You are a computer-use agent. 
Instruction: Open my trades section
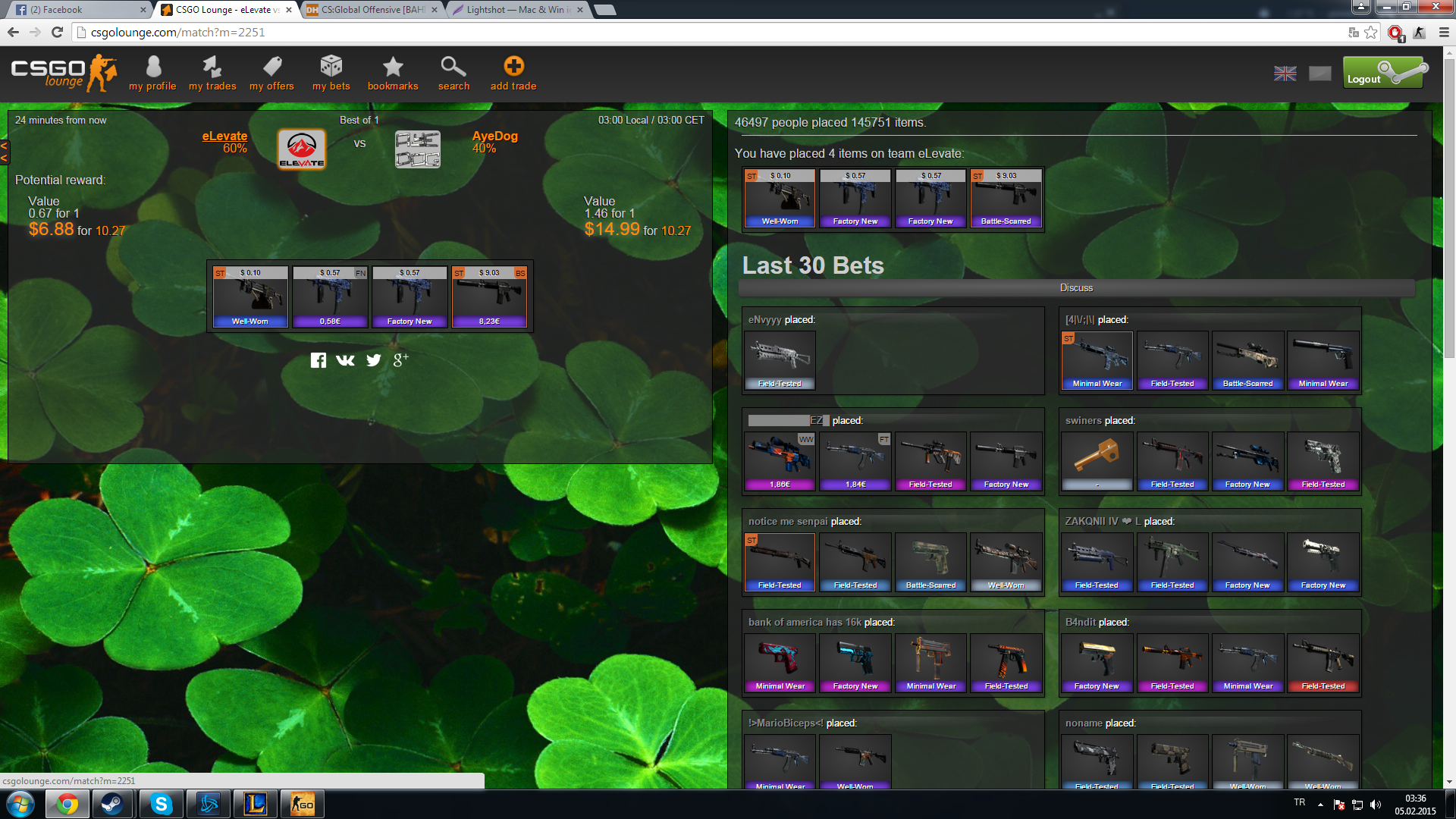tap(212, 74)
